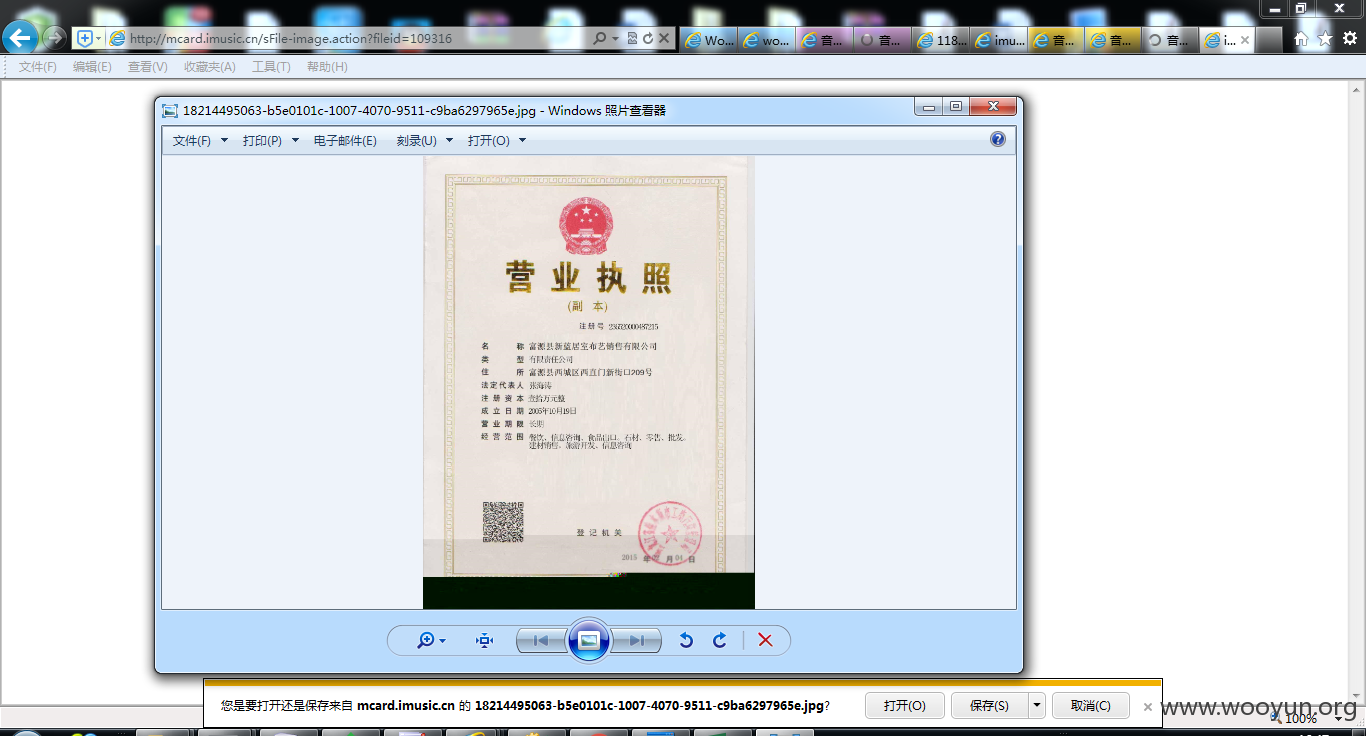Click the browser back arrow button

click(x=21, y=38)
